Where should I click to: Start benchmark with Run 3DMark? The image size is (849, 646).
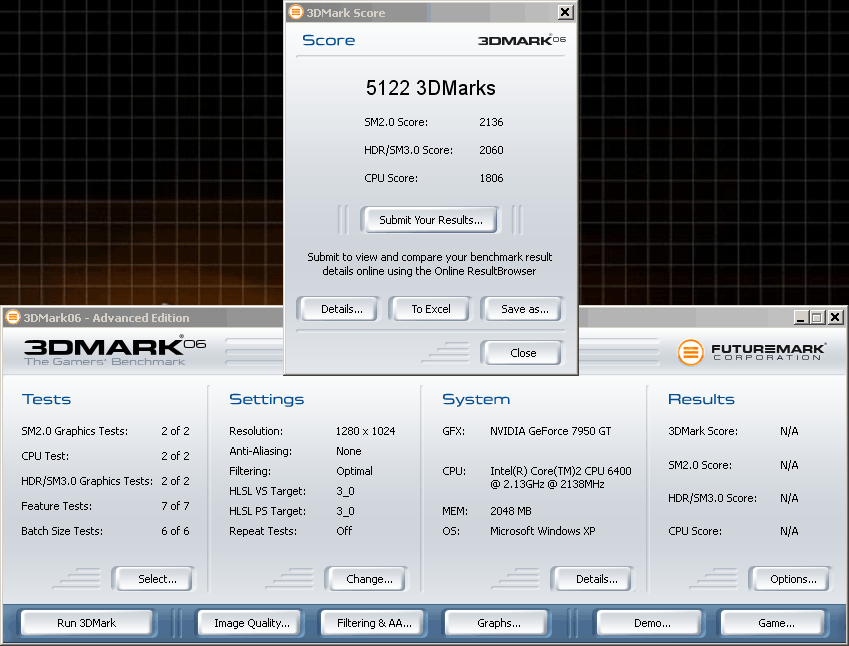[x=87, y=623]
